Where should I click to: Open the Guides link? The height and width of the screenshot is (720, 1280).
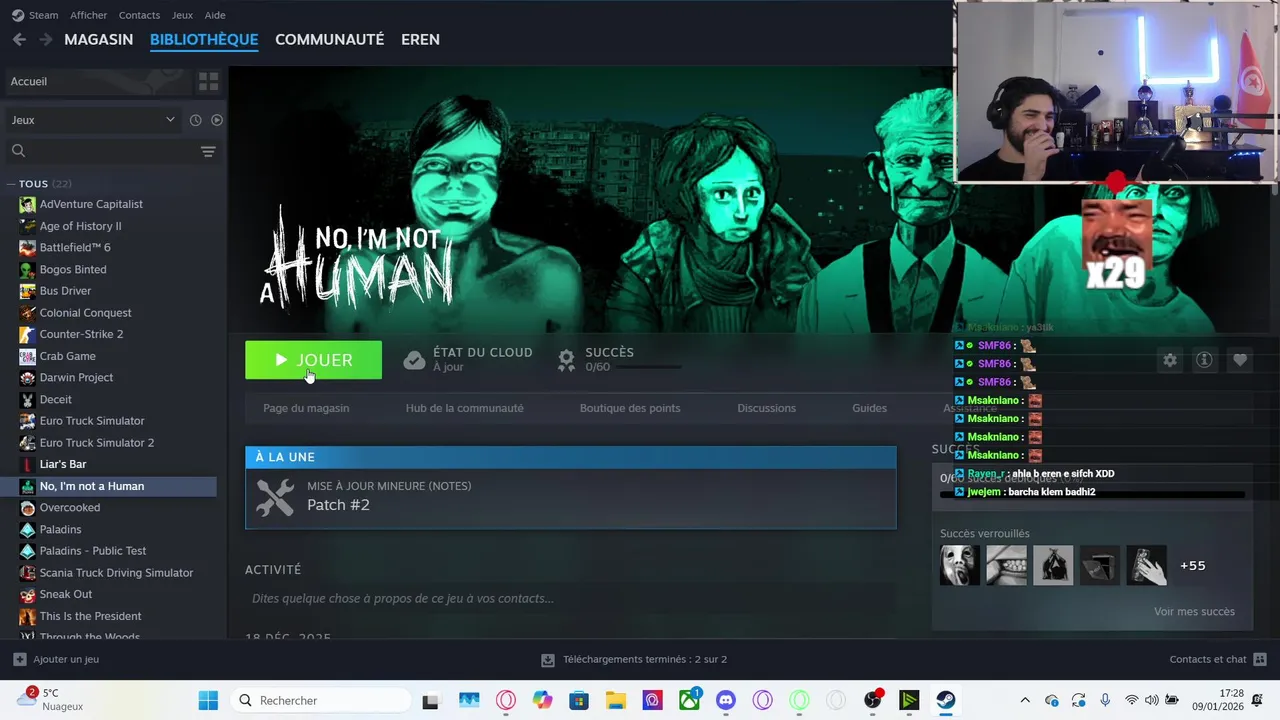tap(869, 408)
